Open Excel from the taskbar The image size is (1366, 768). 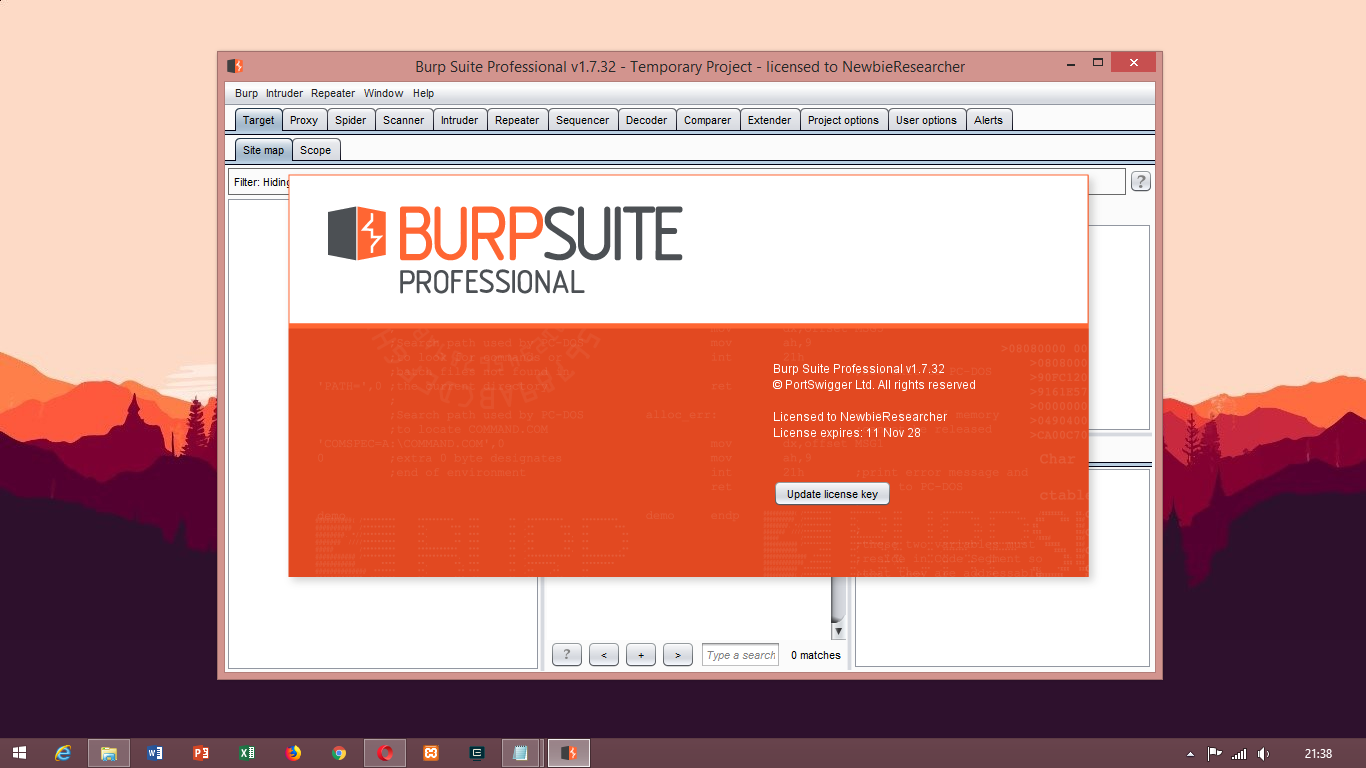pos(247,753)
